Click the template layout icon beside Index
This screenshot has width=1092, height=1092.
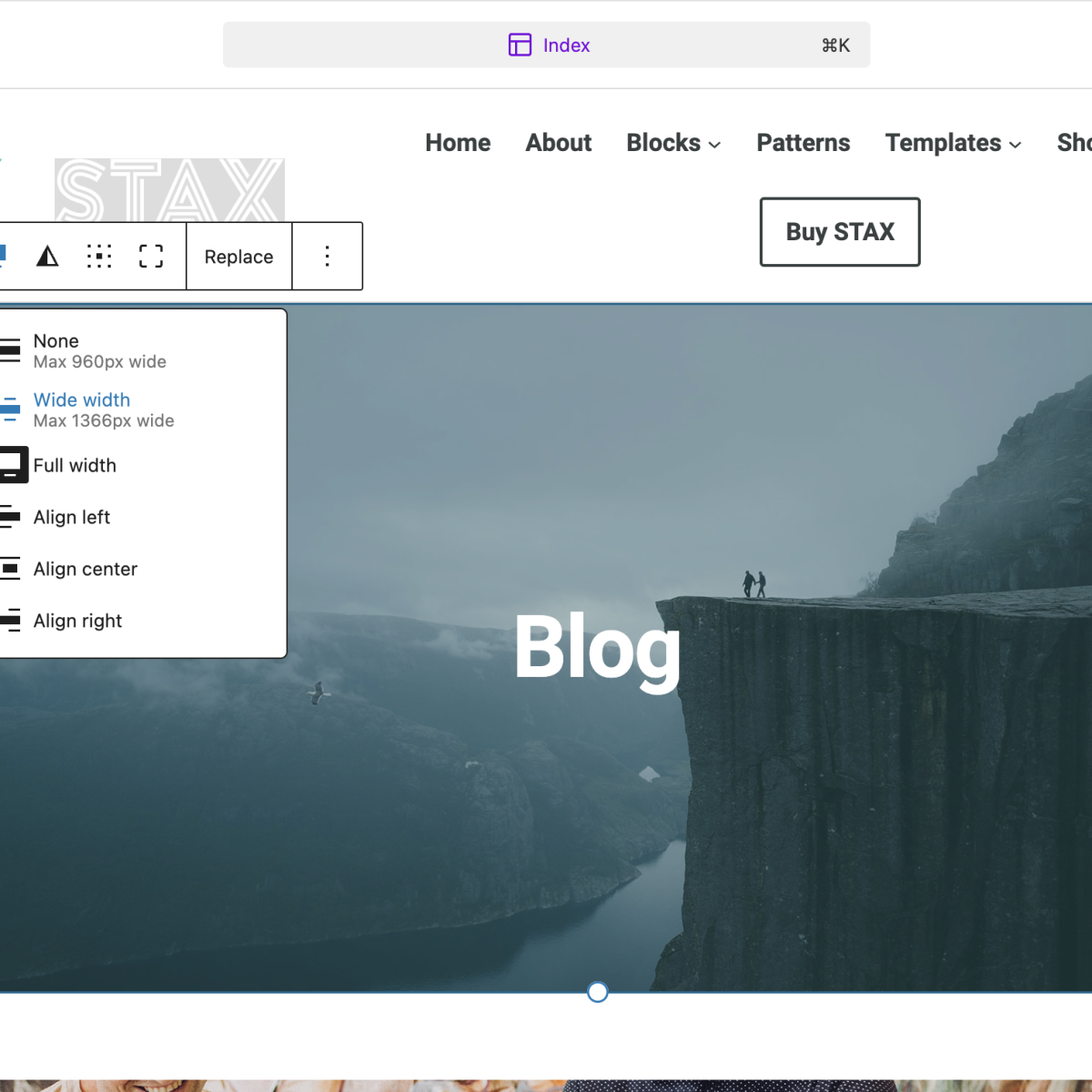pos(520,45)
